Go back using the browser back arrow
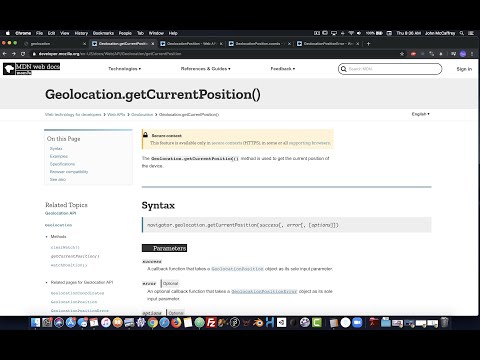480x360 pixels. tap(5, 54)
